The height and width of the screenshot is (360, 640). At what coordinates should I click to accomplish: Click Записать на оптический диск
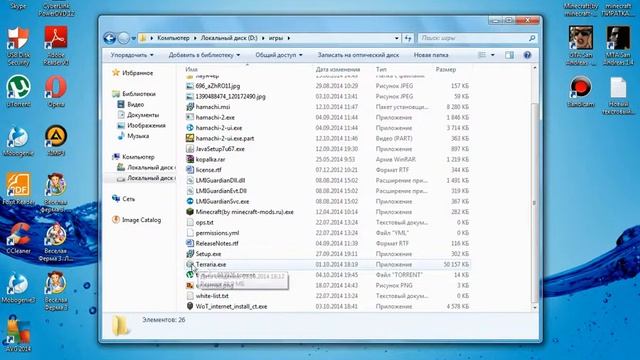pos(358,55)
